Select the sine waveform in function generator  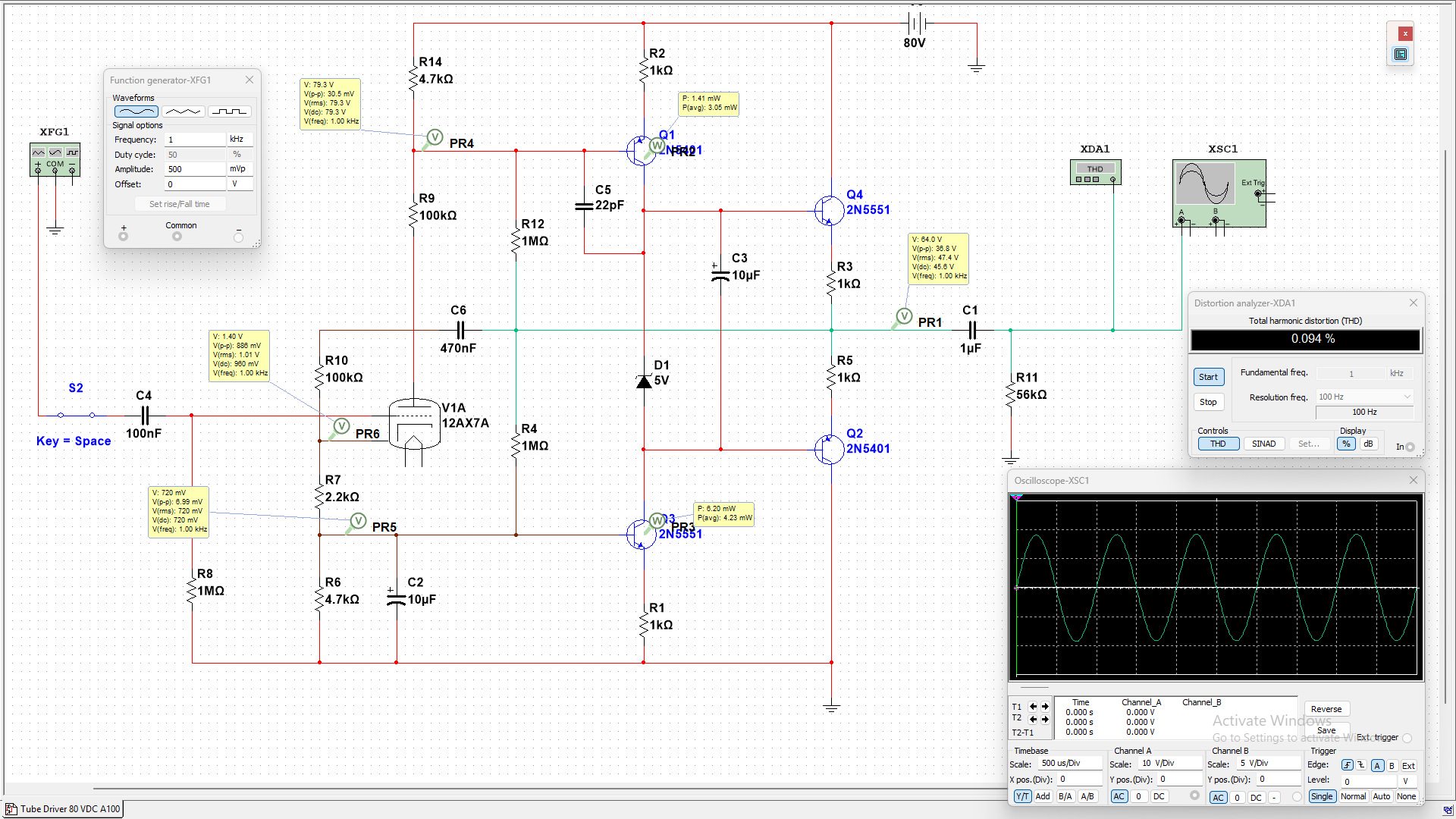pos(136,111)
